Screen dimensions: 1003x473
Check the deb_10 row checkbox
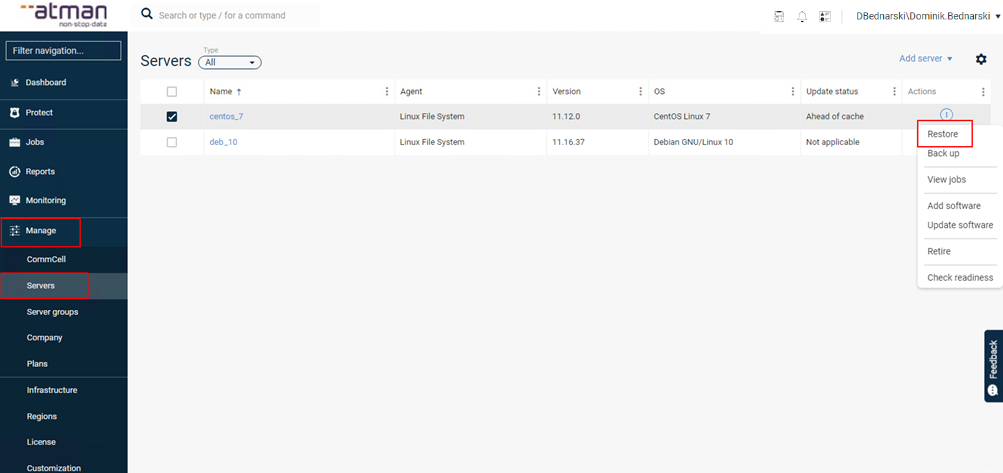[171, 142]
